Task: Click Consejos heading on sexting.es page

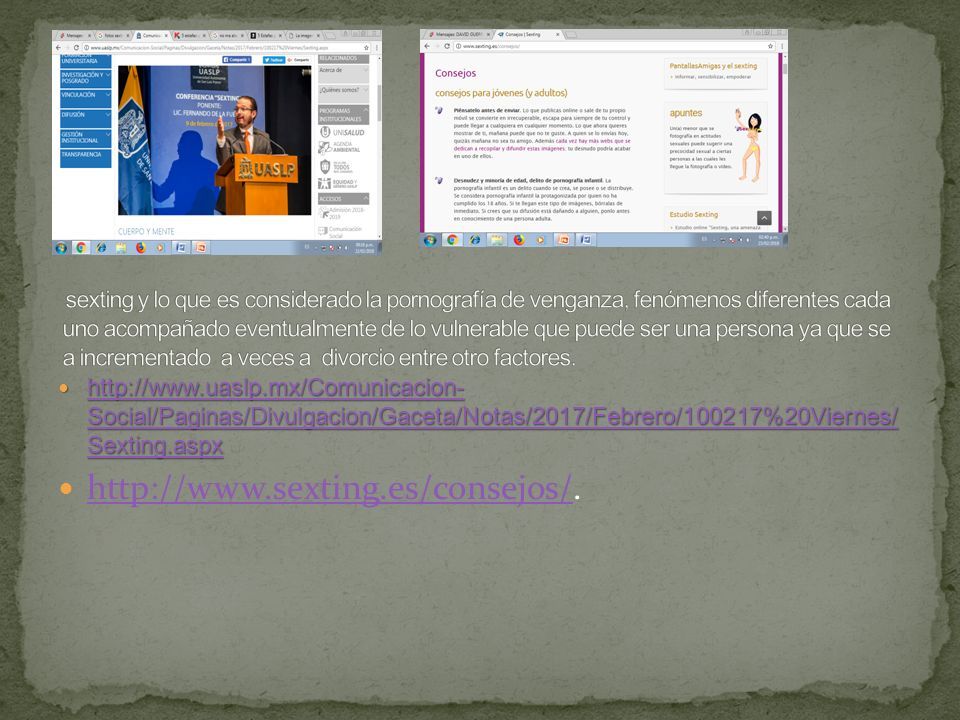Action: pos(456,73)
